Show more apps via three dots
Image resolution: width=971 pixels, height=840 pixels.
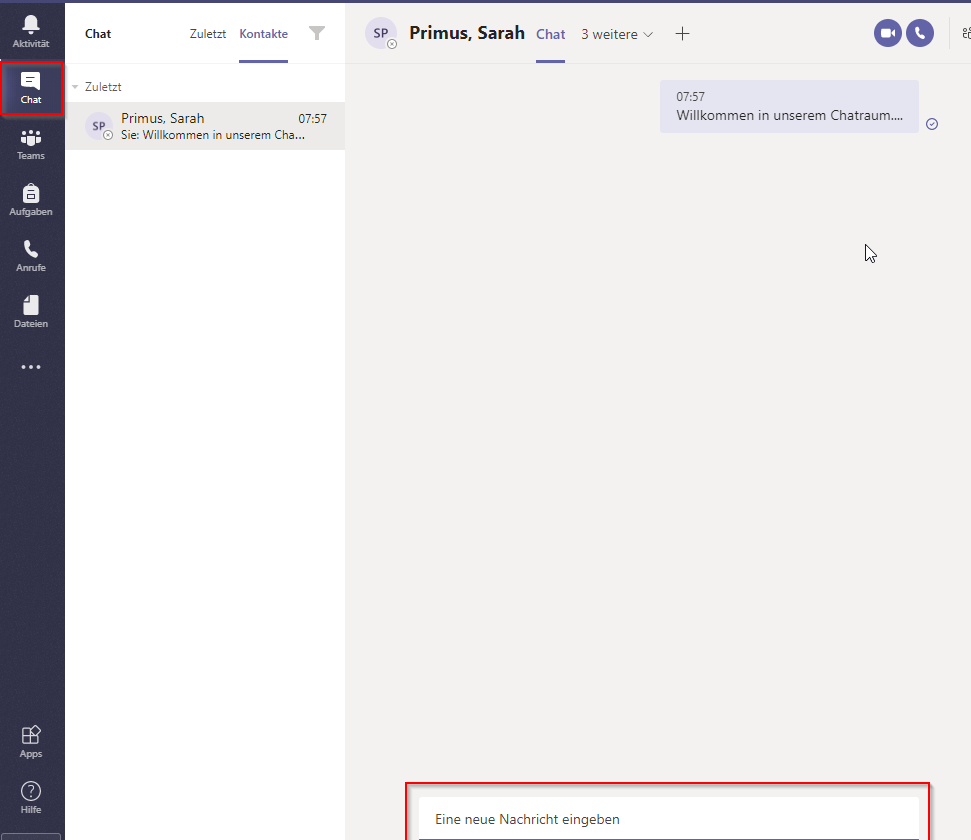(x=31, y=367)
